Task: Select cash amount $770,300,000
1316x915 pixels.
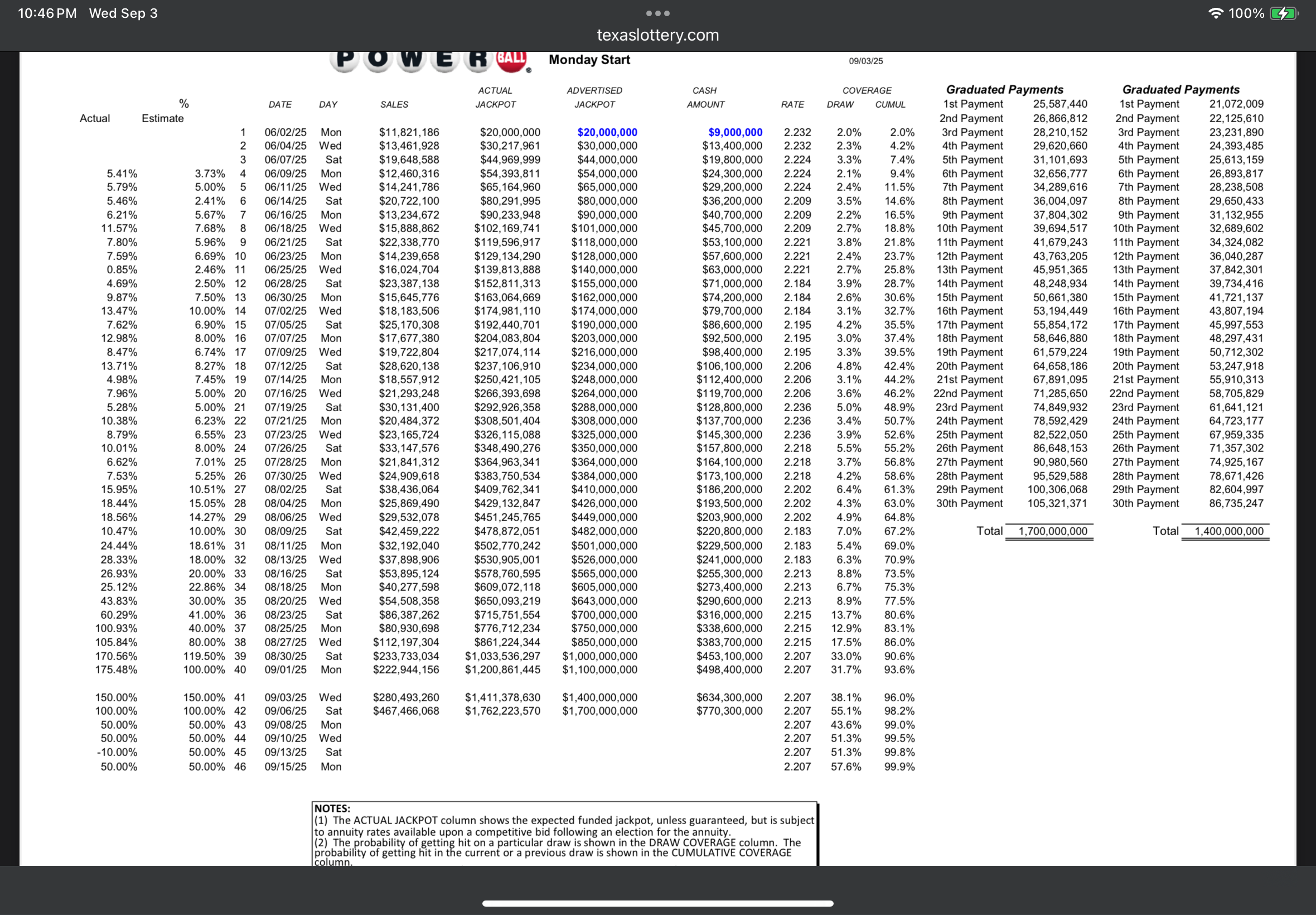Action: coord(729,711)
